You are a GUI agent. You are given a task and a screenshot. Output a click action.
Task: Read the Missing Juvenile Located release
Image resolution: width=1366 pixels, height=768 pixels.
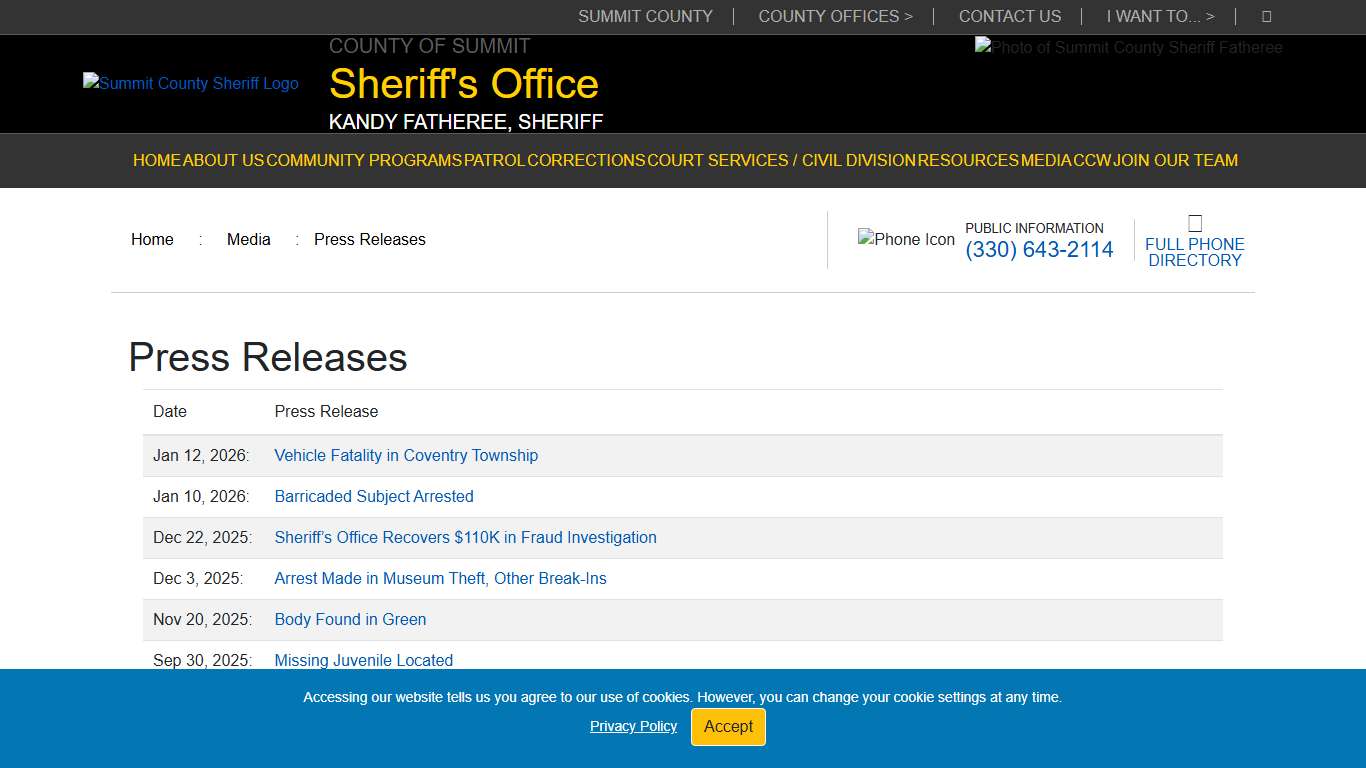click(x=363, y=660)
